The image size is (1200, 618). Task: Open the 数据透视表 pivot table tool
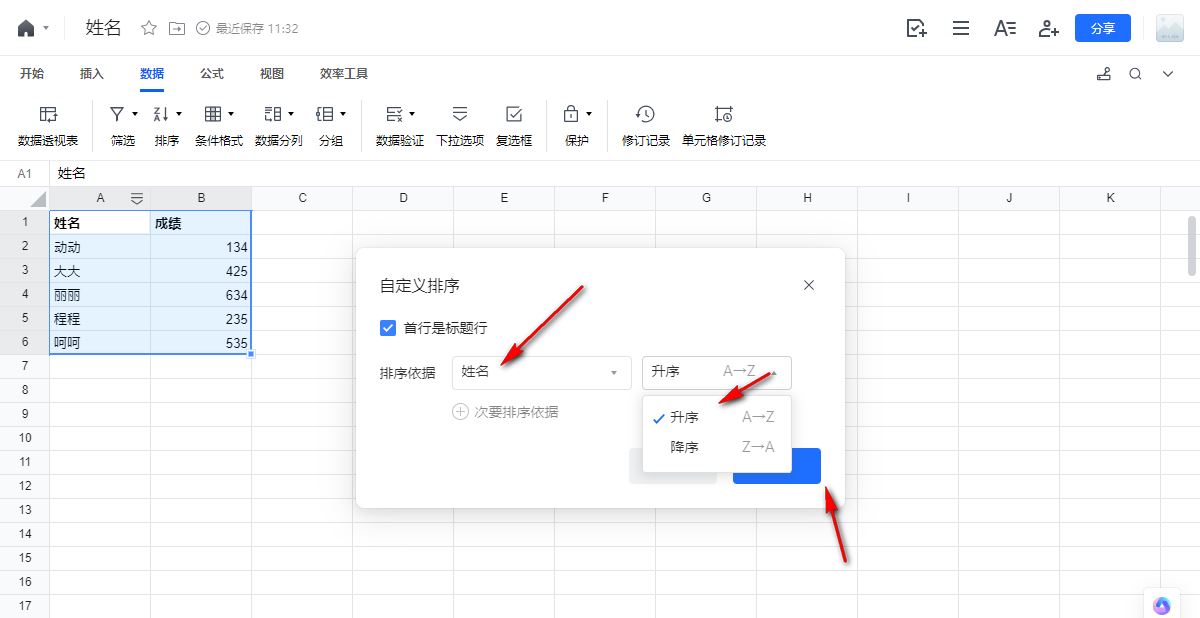click(x=48, y=126)
